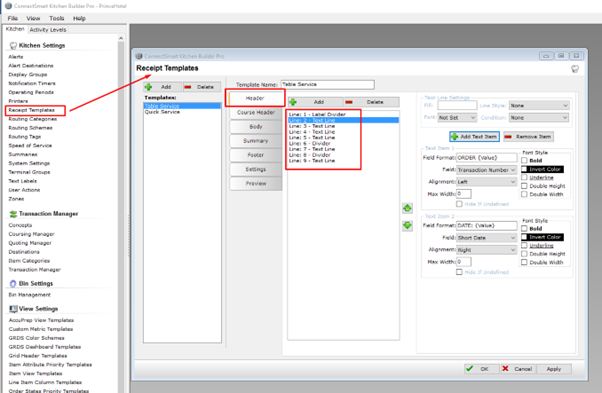Select the Summary section tab
This screenshot has height=393, width=602.
point(256,141)
